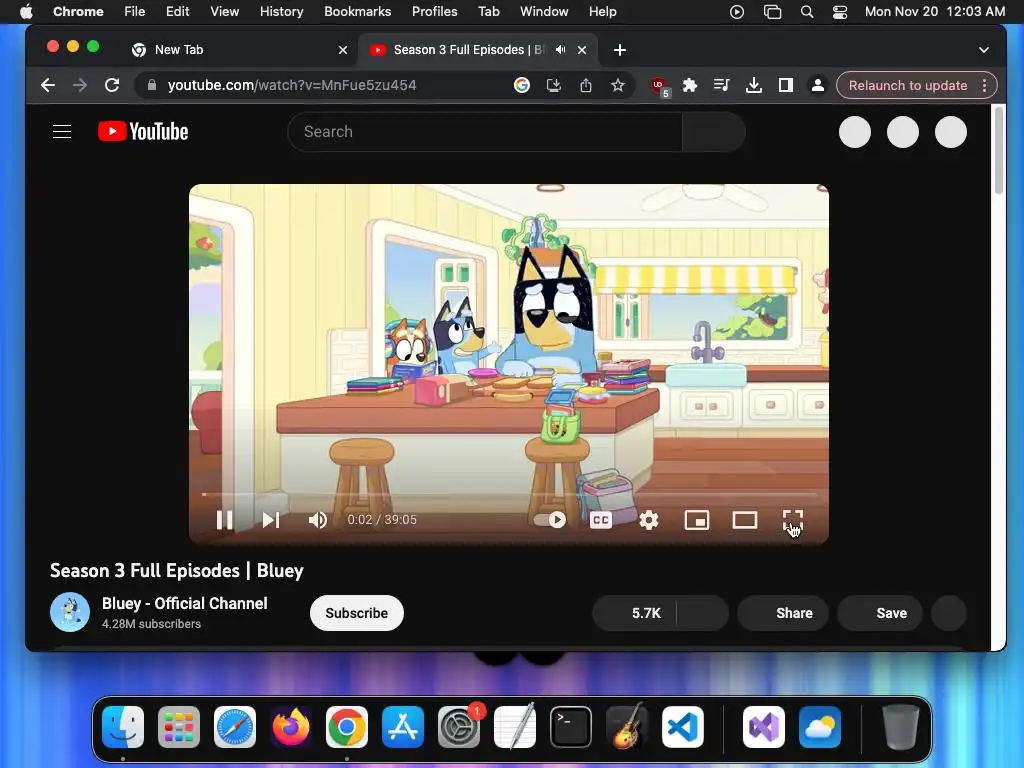This screenshot has width=1024, height=768.
Task: Enter fullscreen video mode
Action: pyautogui.click(x=793, y=520)
